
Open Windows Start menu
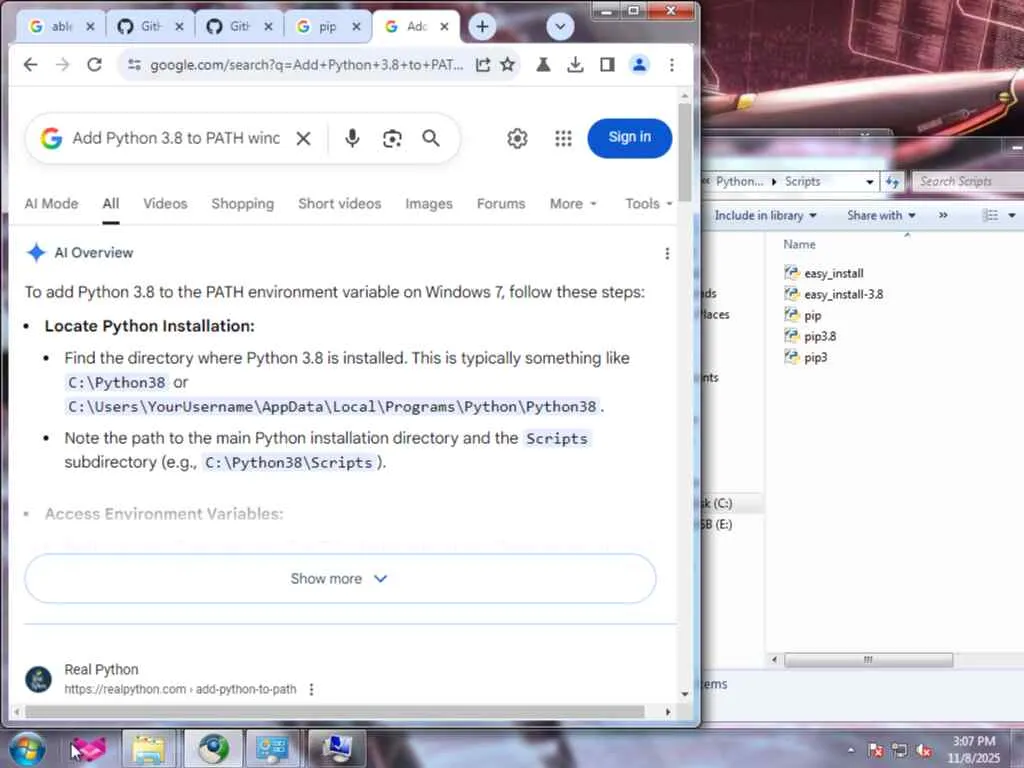tap(26, 749)
